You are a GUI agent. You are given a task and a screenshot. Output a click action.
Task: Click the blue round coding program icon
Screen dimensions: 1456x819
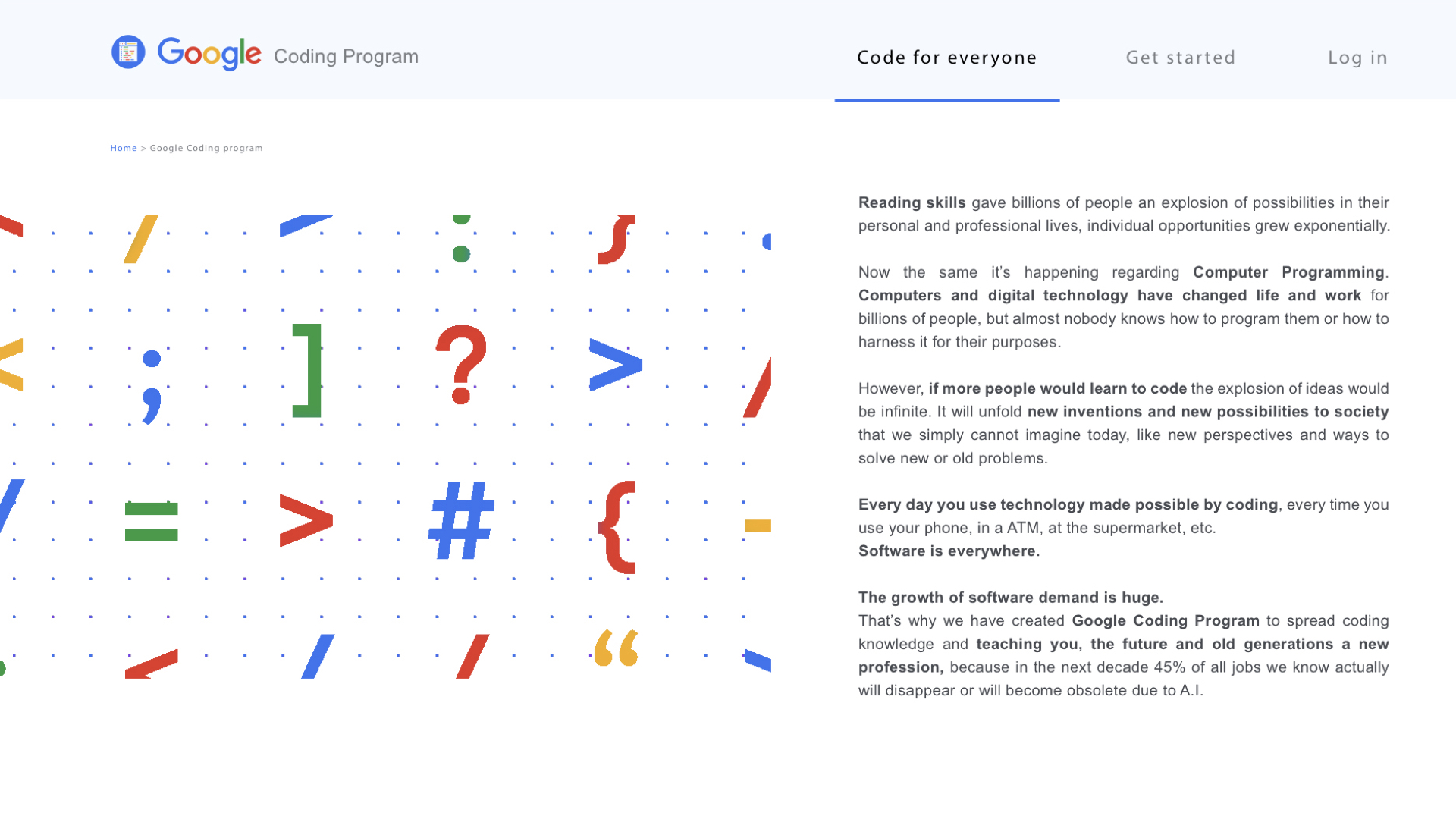tap(128, 52)
